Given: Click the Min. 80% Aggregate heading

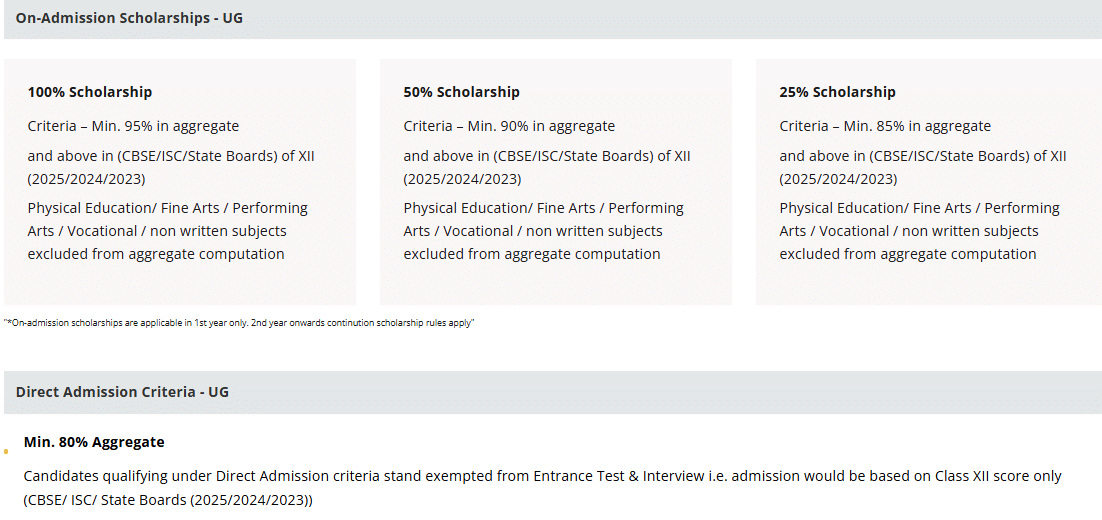Looking at the screenshot, I should point(94,442).
